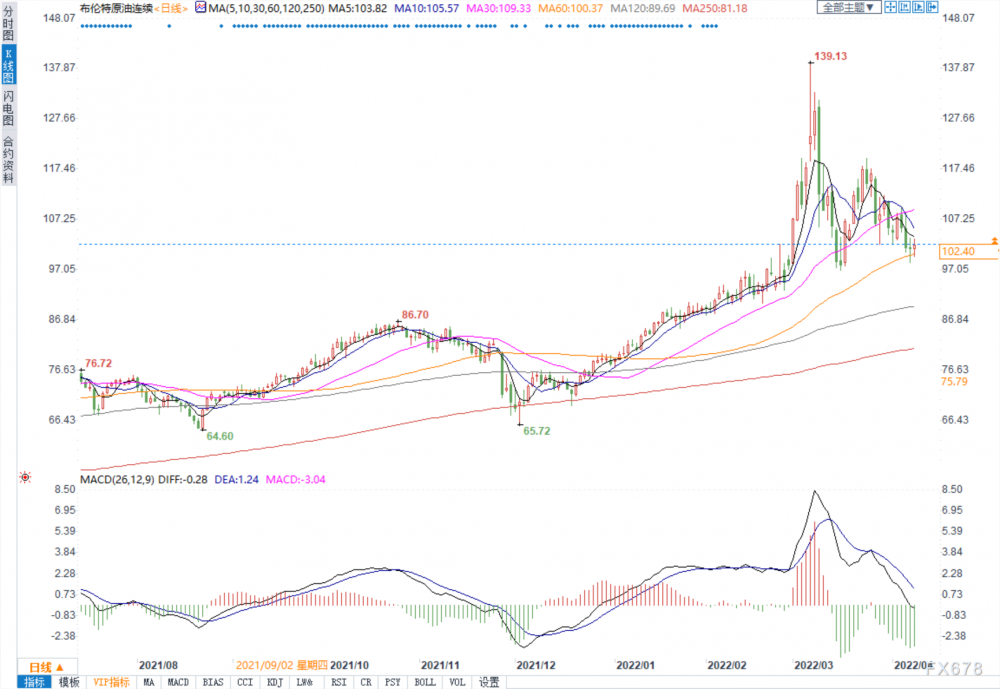The height and width of the screenshot is (689, 1000).
Task: Click the orange marker on right price axis
Action: point(994,242)
